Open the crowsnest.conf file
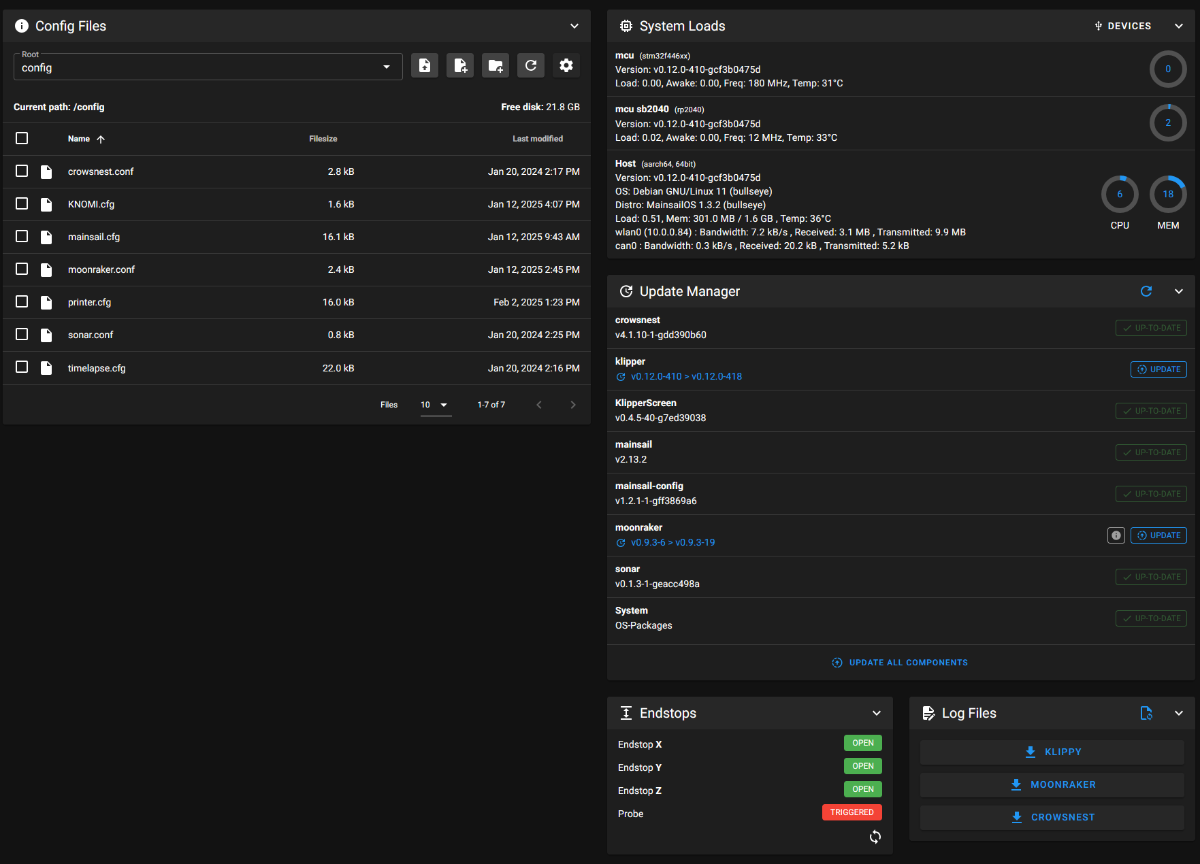Viewport: 1200px width, 864px height. point(100,172)
